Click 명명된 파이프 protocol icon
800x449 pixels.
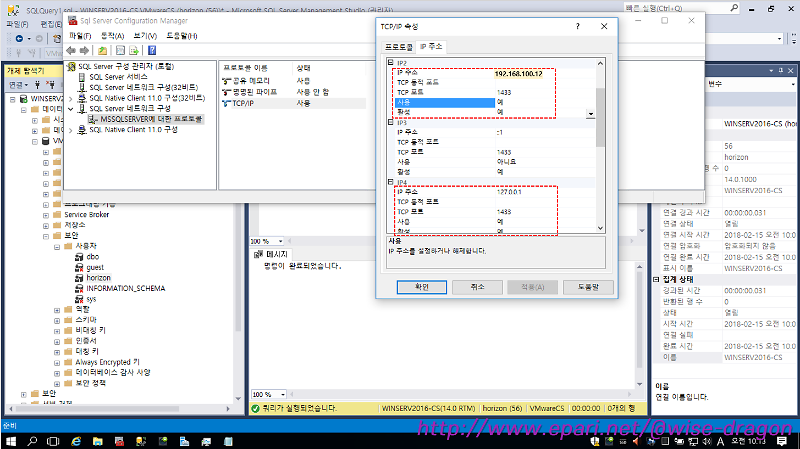(x=227, y=92)
